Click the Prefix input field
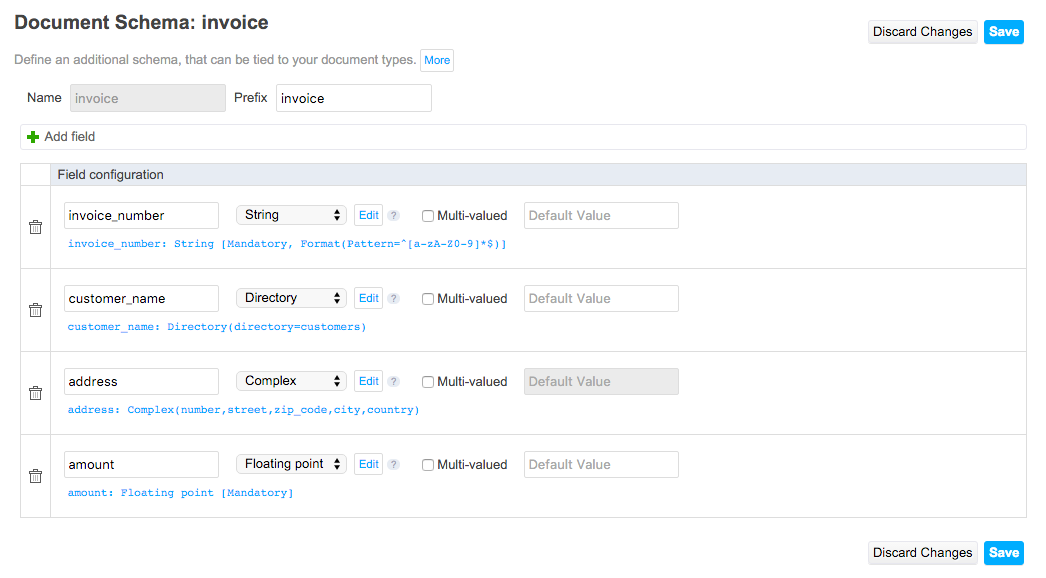1046x578 pixels. click(354, 98)
